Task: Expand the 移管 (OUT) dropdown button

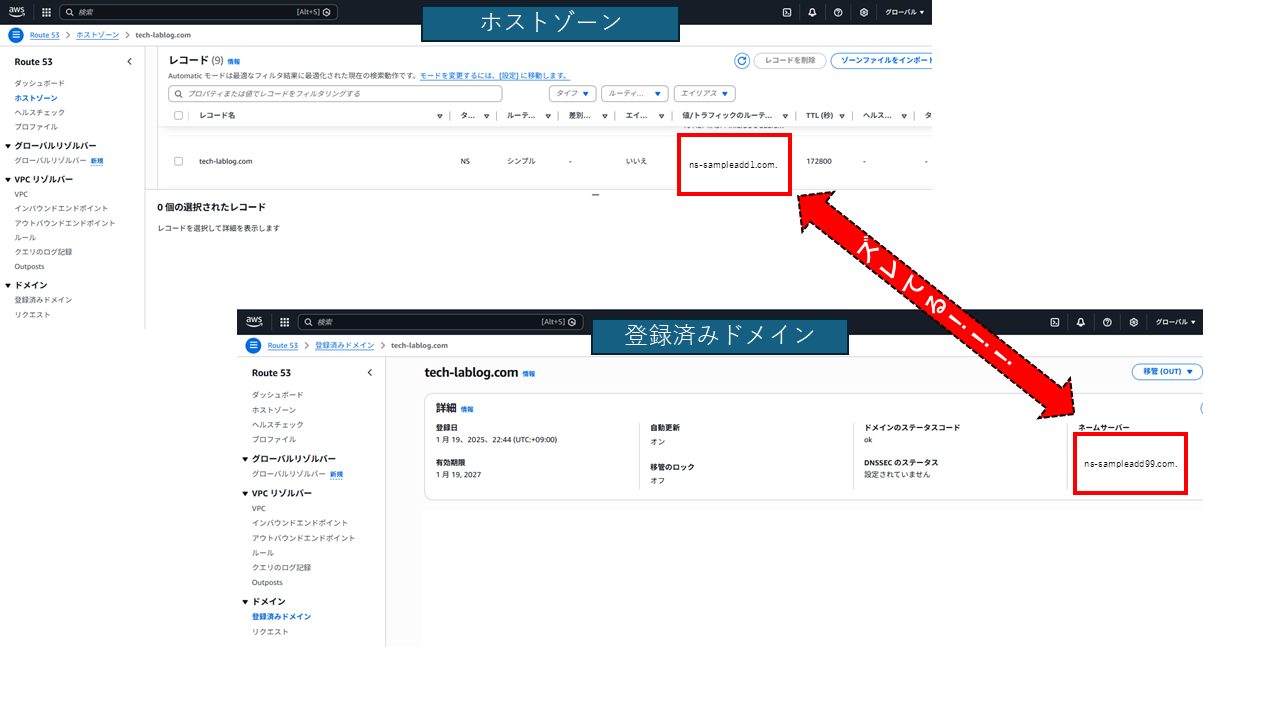Action: [1166, 372]
